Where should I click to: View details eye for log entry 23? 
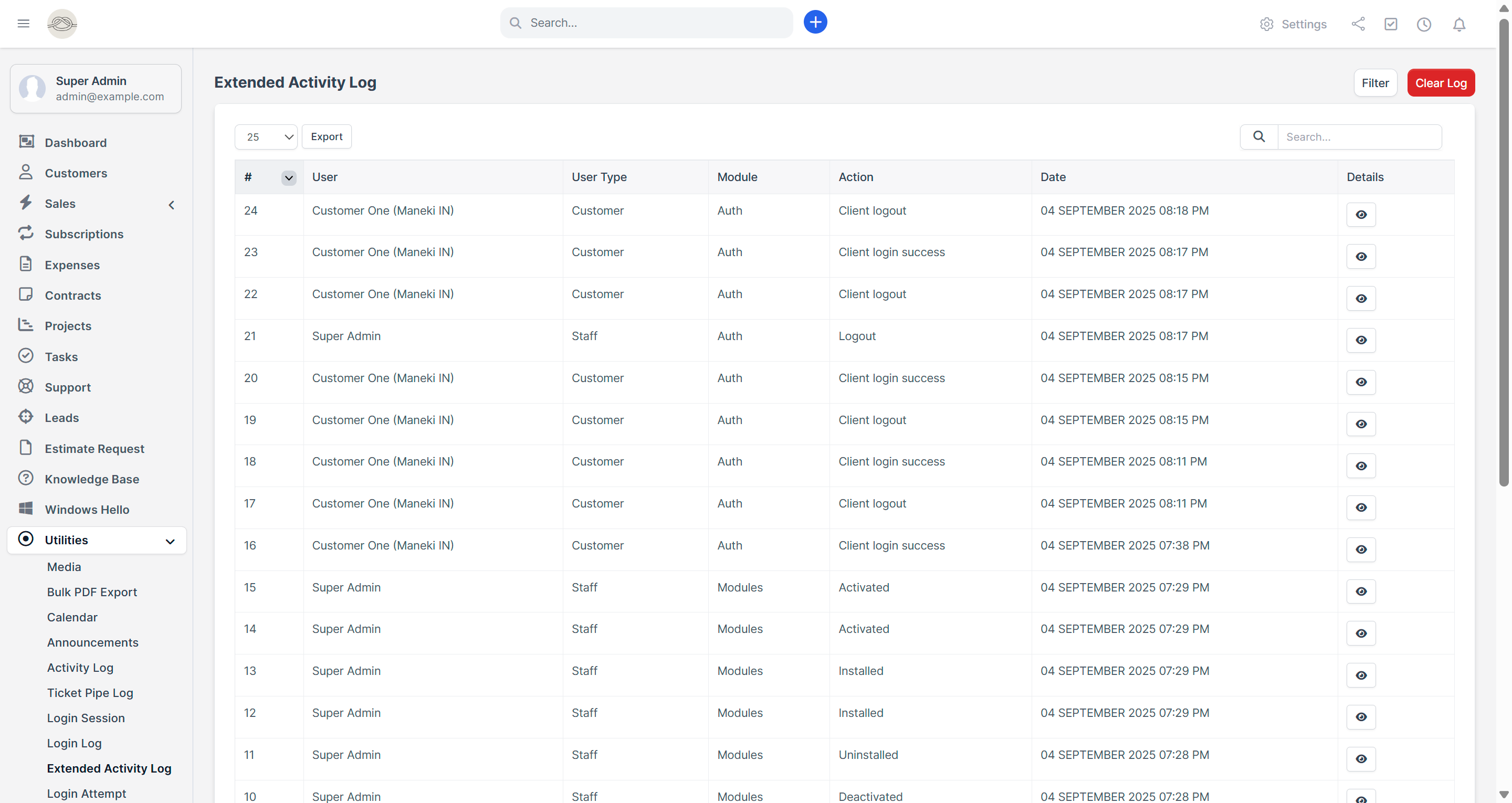pos(1361,257)
